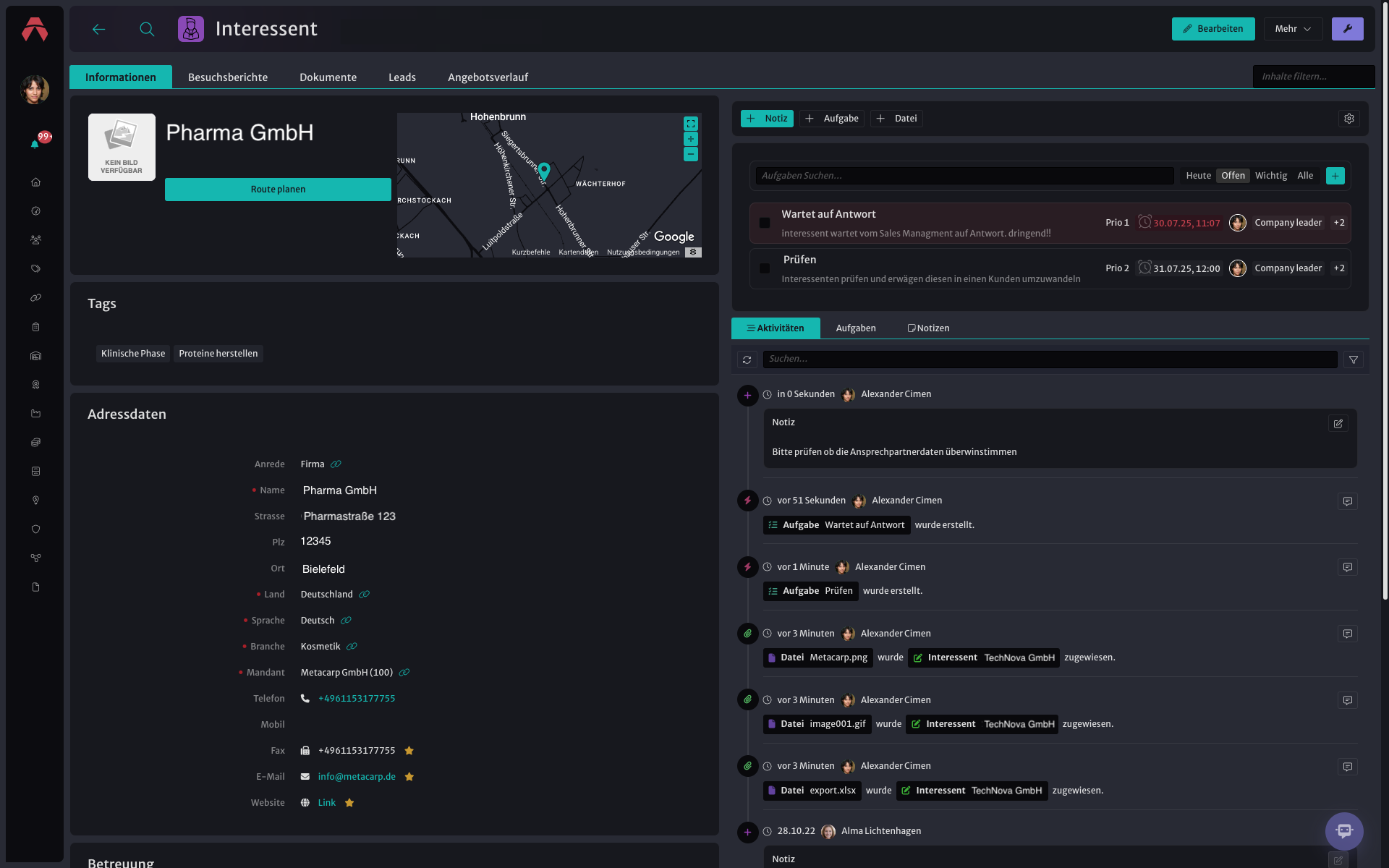Click Route planen button
Screen dimensions: 1389x868
tap(278, 190)
